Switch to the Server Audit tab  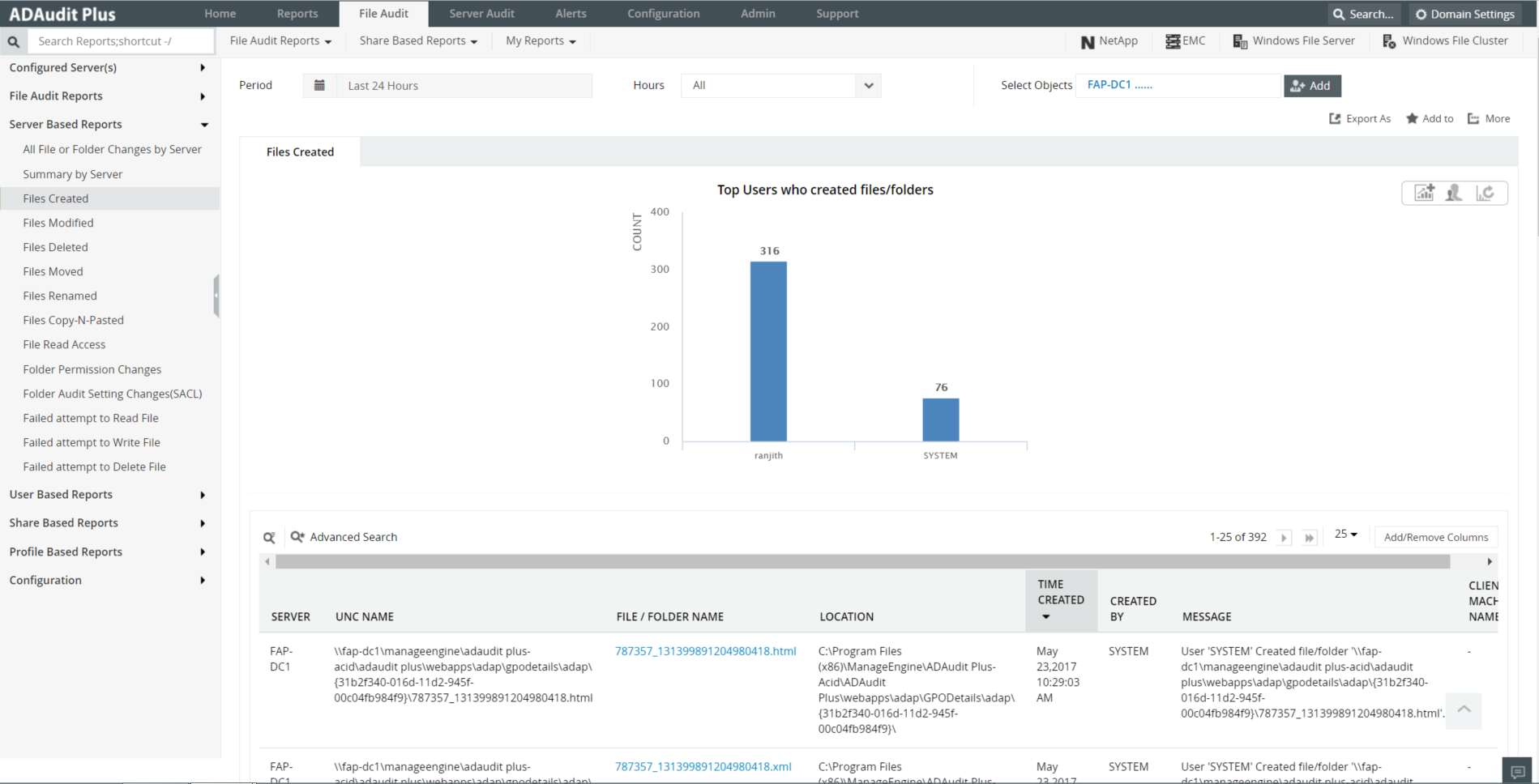(x=481, y=14)
